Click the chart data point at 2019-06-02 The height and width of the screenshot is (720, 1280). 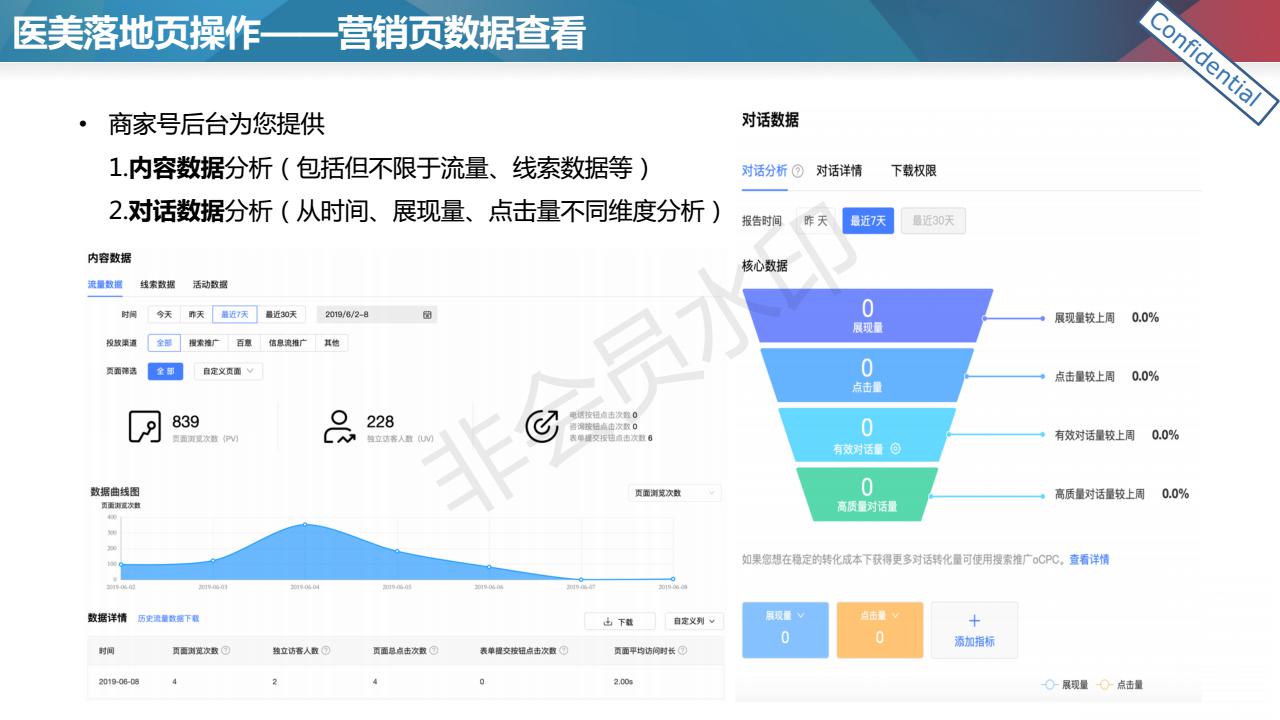[x=121, y=564]
